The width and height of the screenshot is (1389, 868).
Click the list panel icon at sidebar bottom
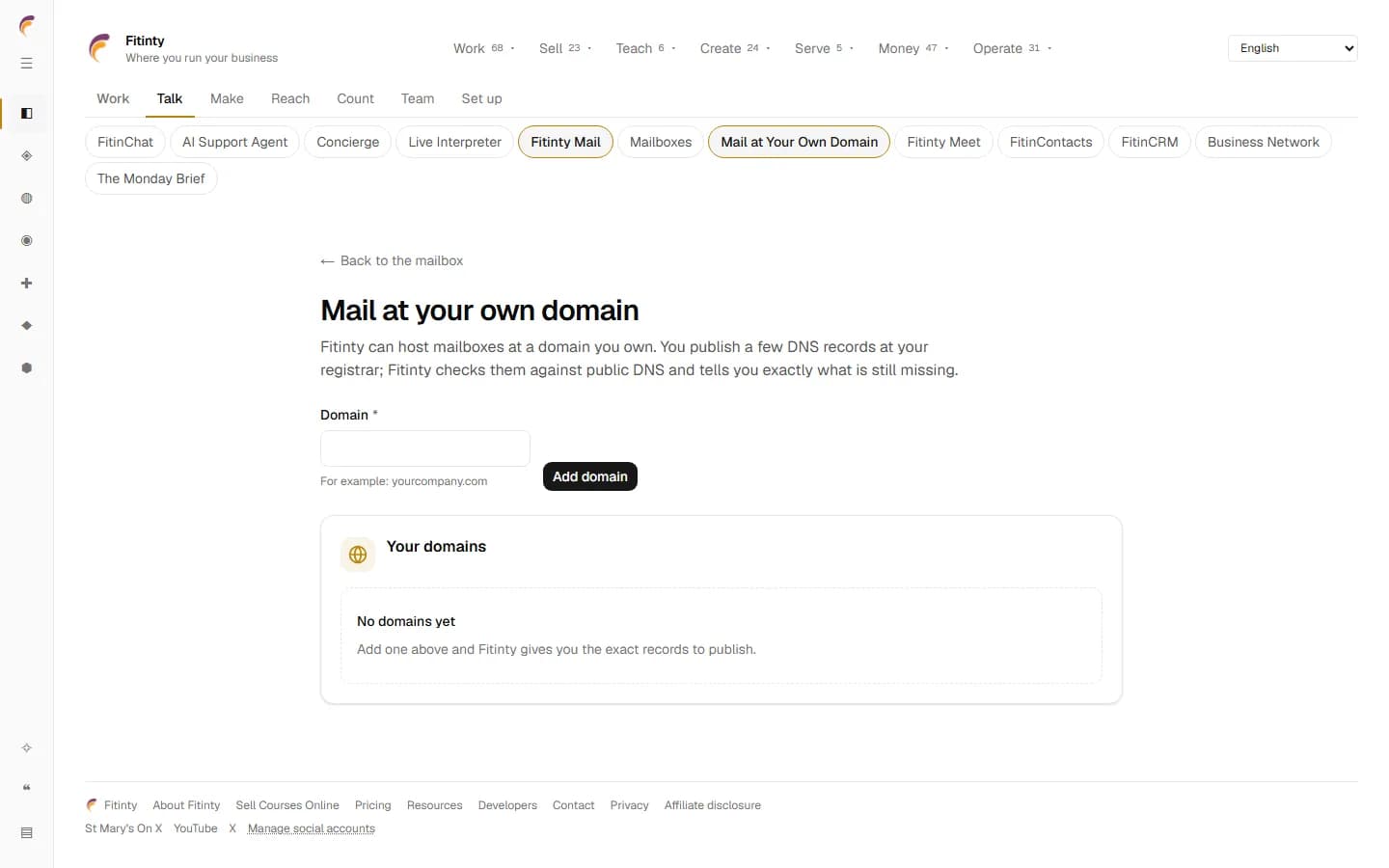point(27,833)
